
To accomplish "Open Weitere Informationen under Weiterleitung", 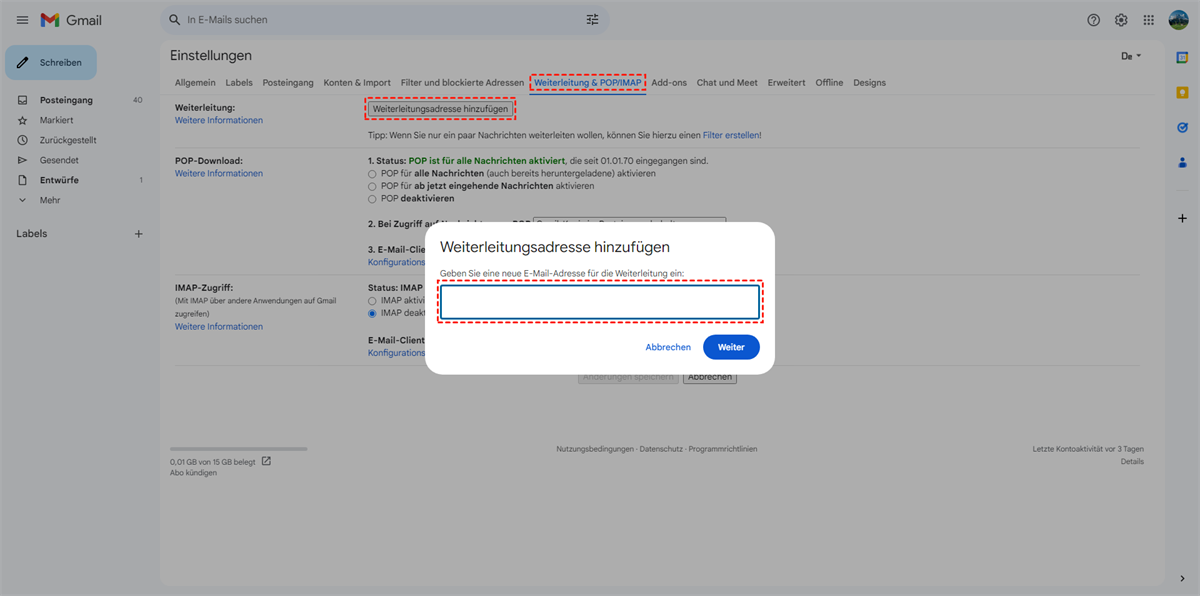I will pos(219,120).
